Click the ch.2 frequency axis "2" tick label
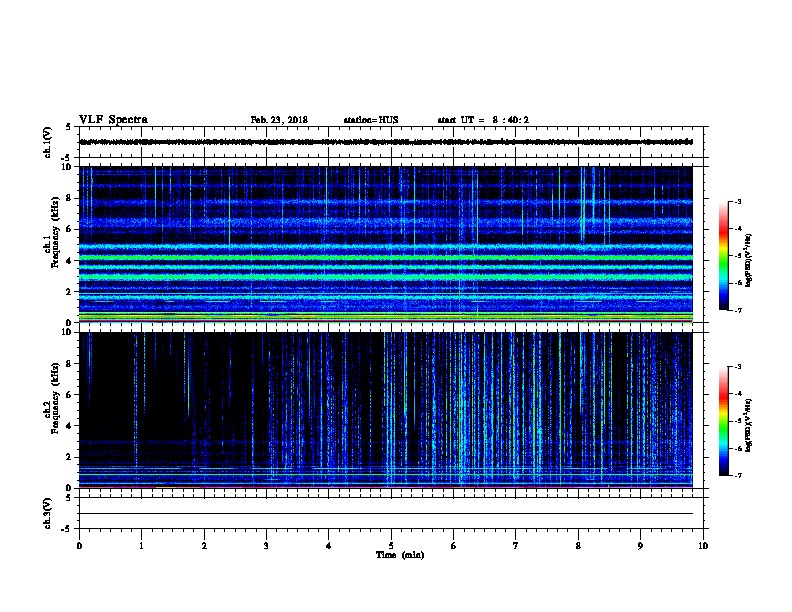This screenshot has width=792, height=612. pyautogui.click(x=69, y=457)
